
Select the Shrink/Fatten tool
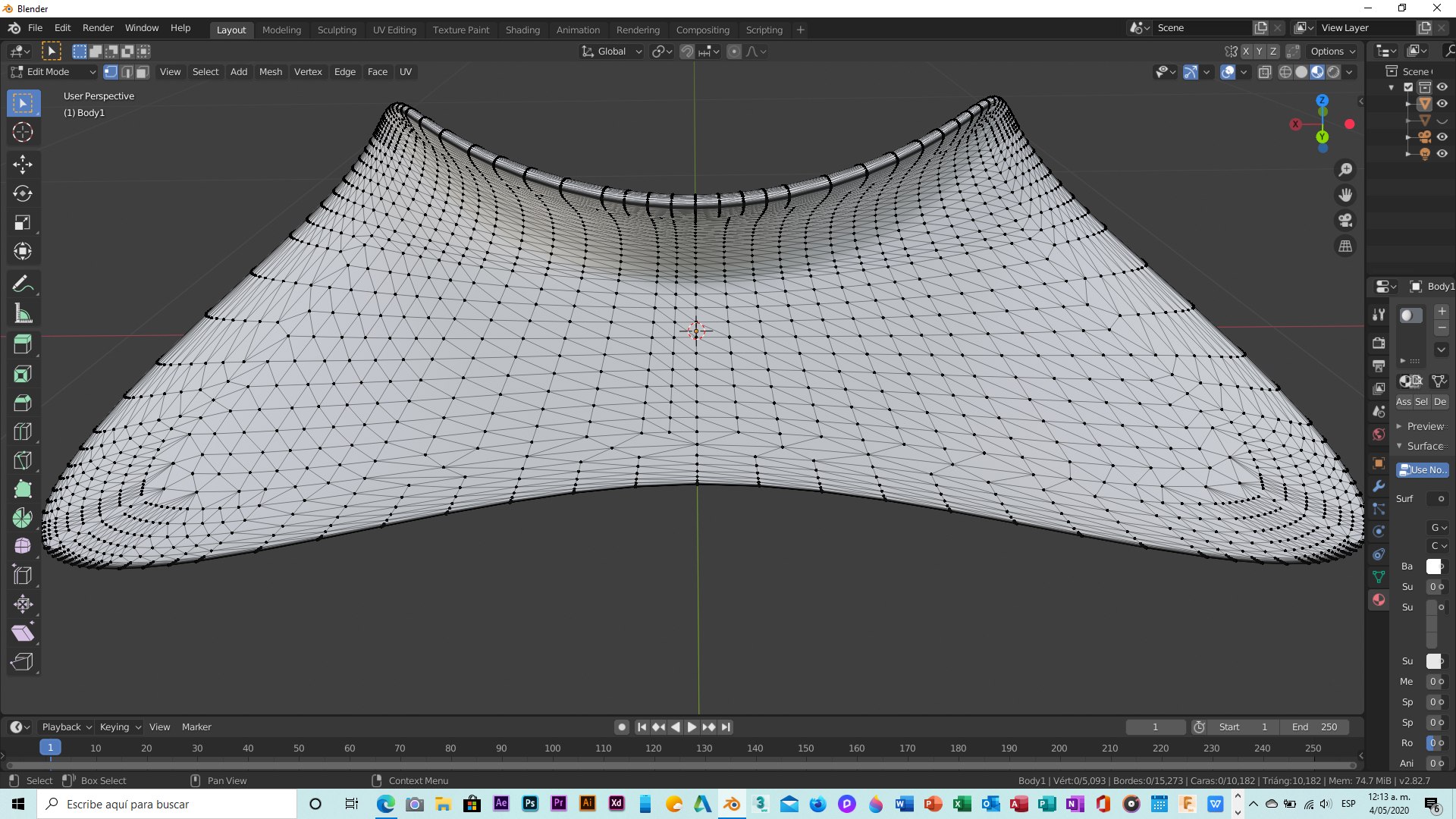coord(23,604)
